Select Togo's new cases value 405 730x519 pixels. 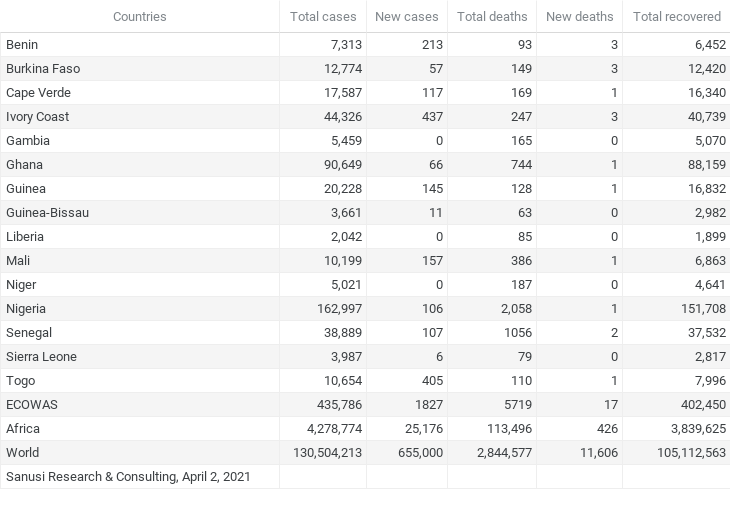click(x=433, y=381)
